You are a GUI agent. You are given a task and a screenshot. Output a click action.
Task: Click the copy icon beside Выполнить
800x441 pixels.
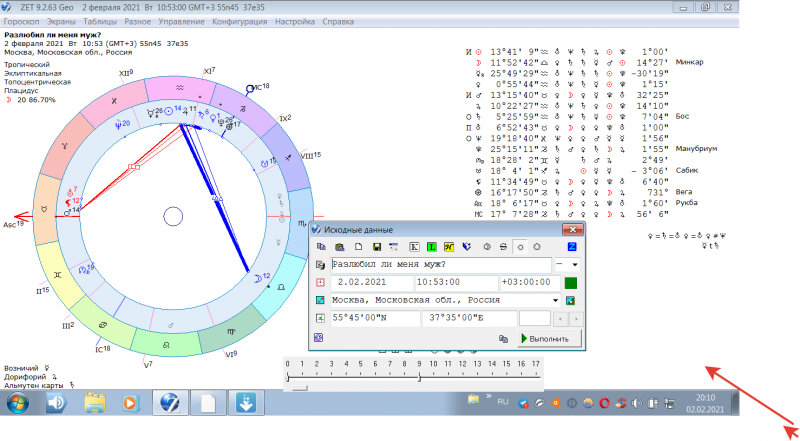(x=505, y=339)
